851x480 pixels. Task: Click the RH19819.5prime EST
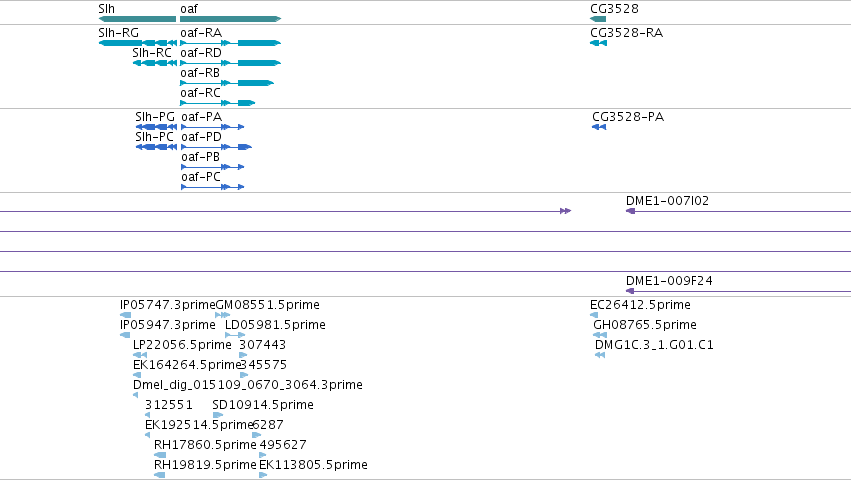[x=160, y=476]
